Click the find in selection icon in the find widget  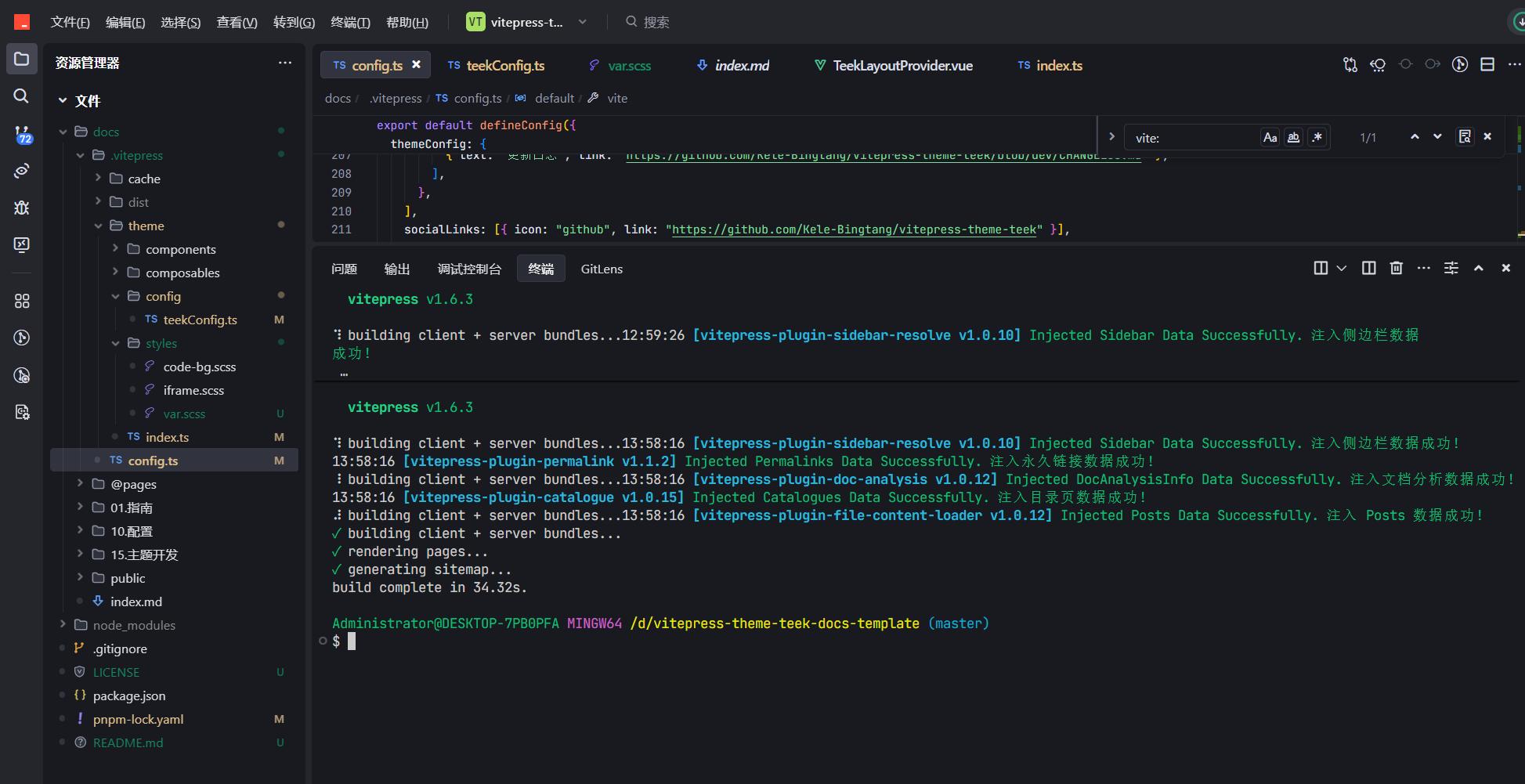tap(1465, 137)
